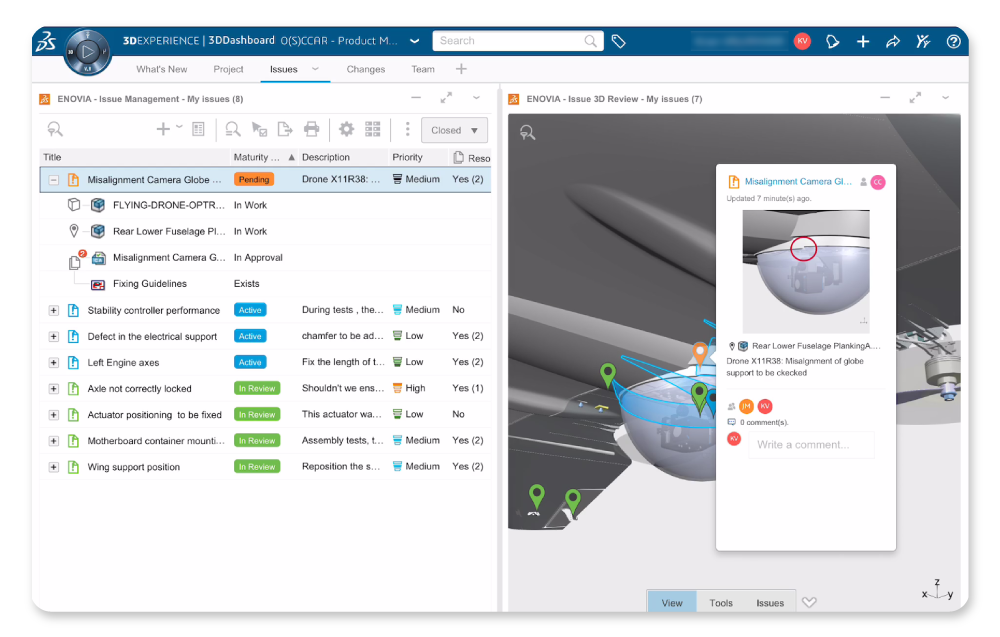
Task: Open the dashboard title dropdown chevron
Action: (x=415, y=41)
